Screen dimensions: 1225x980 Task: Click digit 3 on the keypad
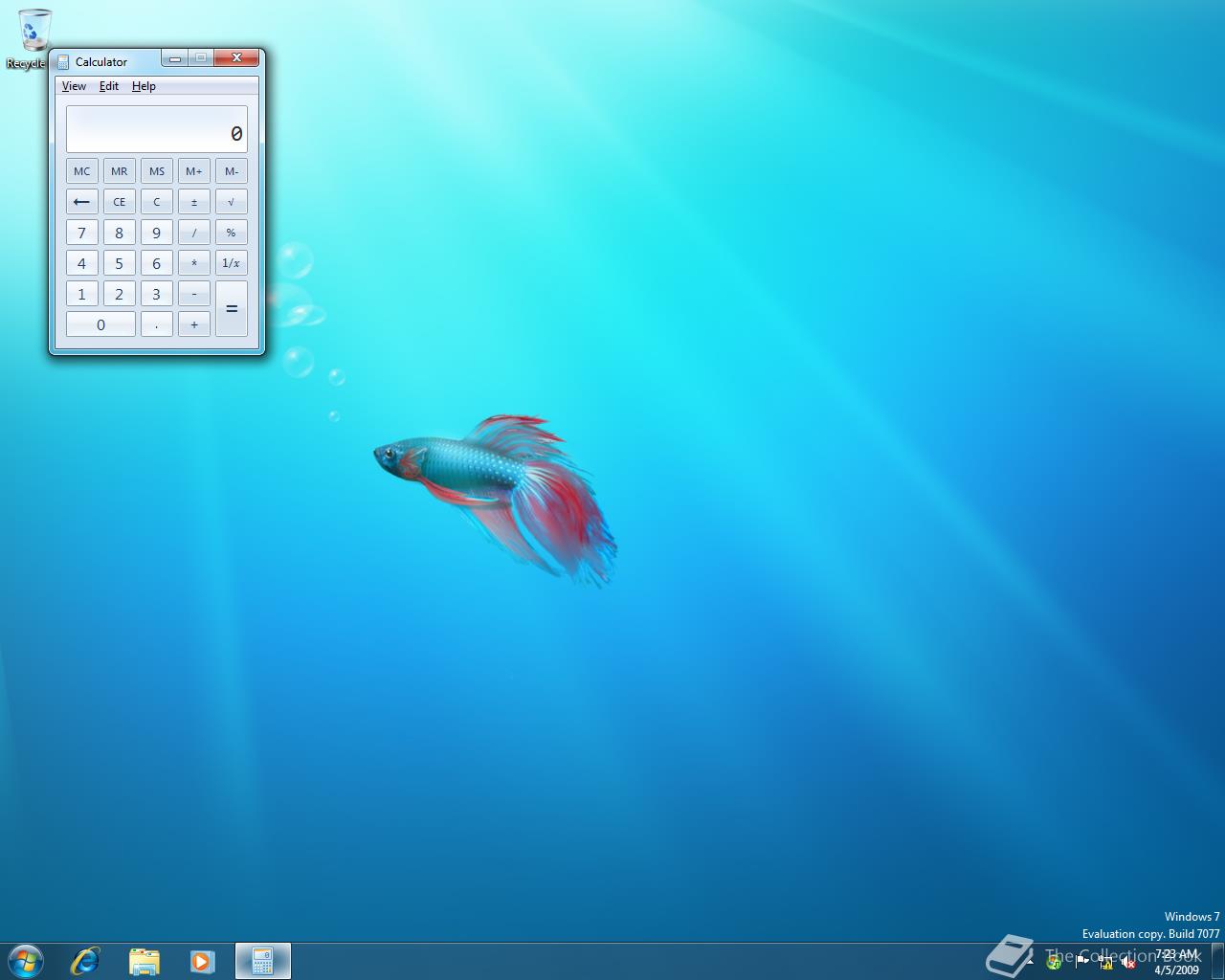click(x=157, y=294)
